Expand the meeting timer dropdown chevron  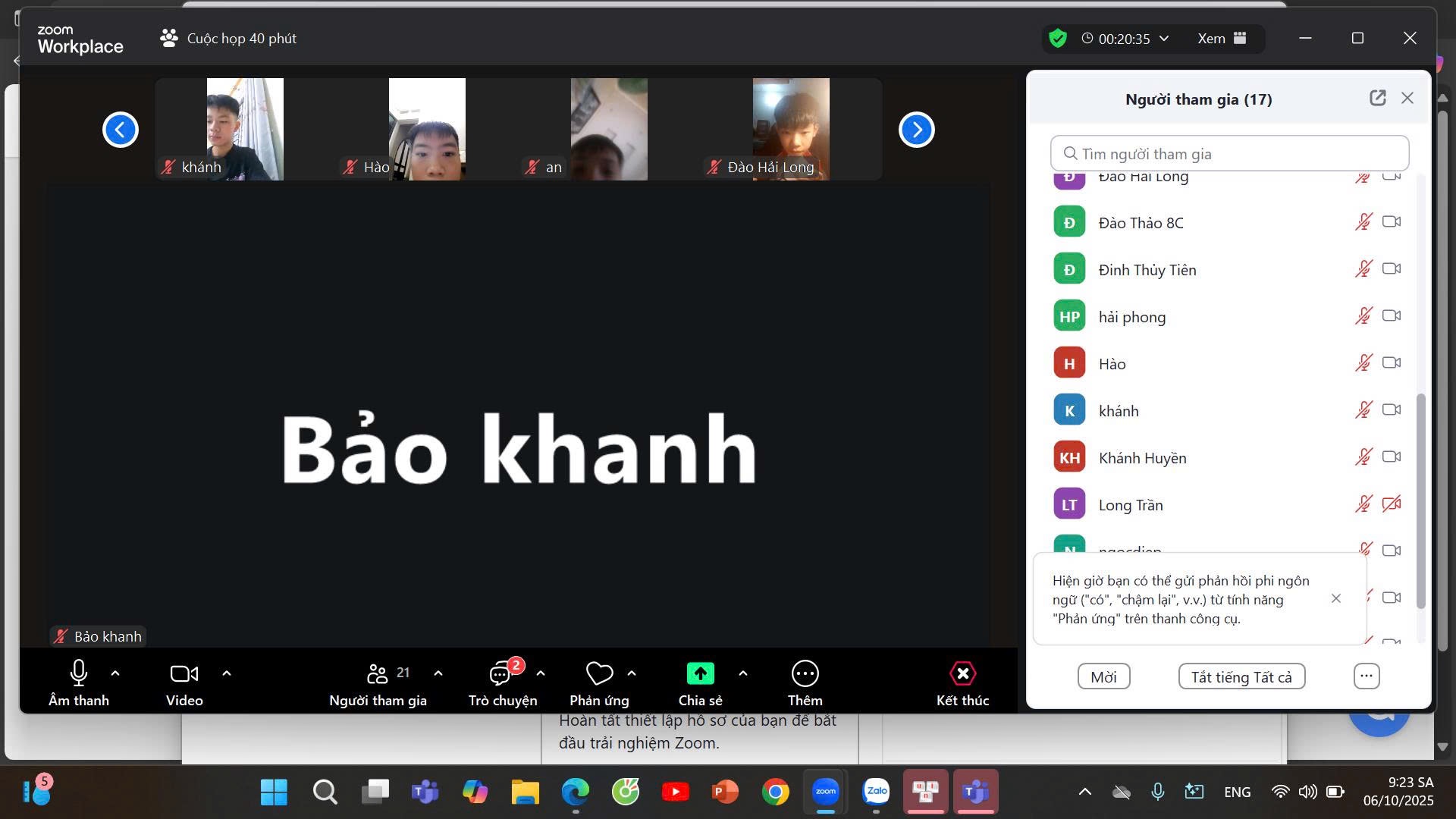click(1164, 38)
